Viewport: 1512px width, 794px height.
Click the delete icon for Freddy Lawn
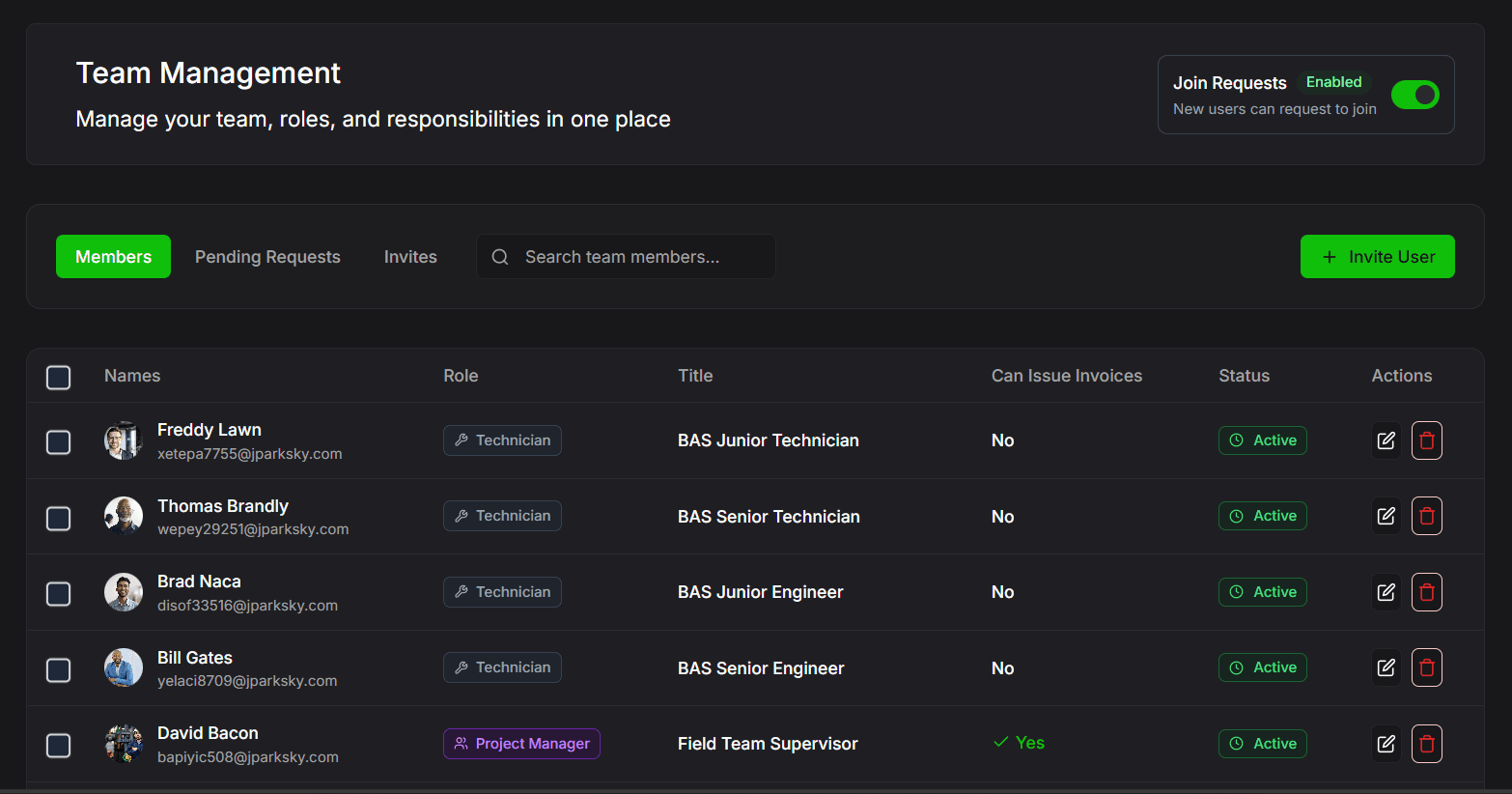(1426, 440)
